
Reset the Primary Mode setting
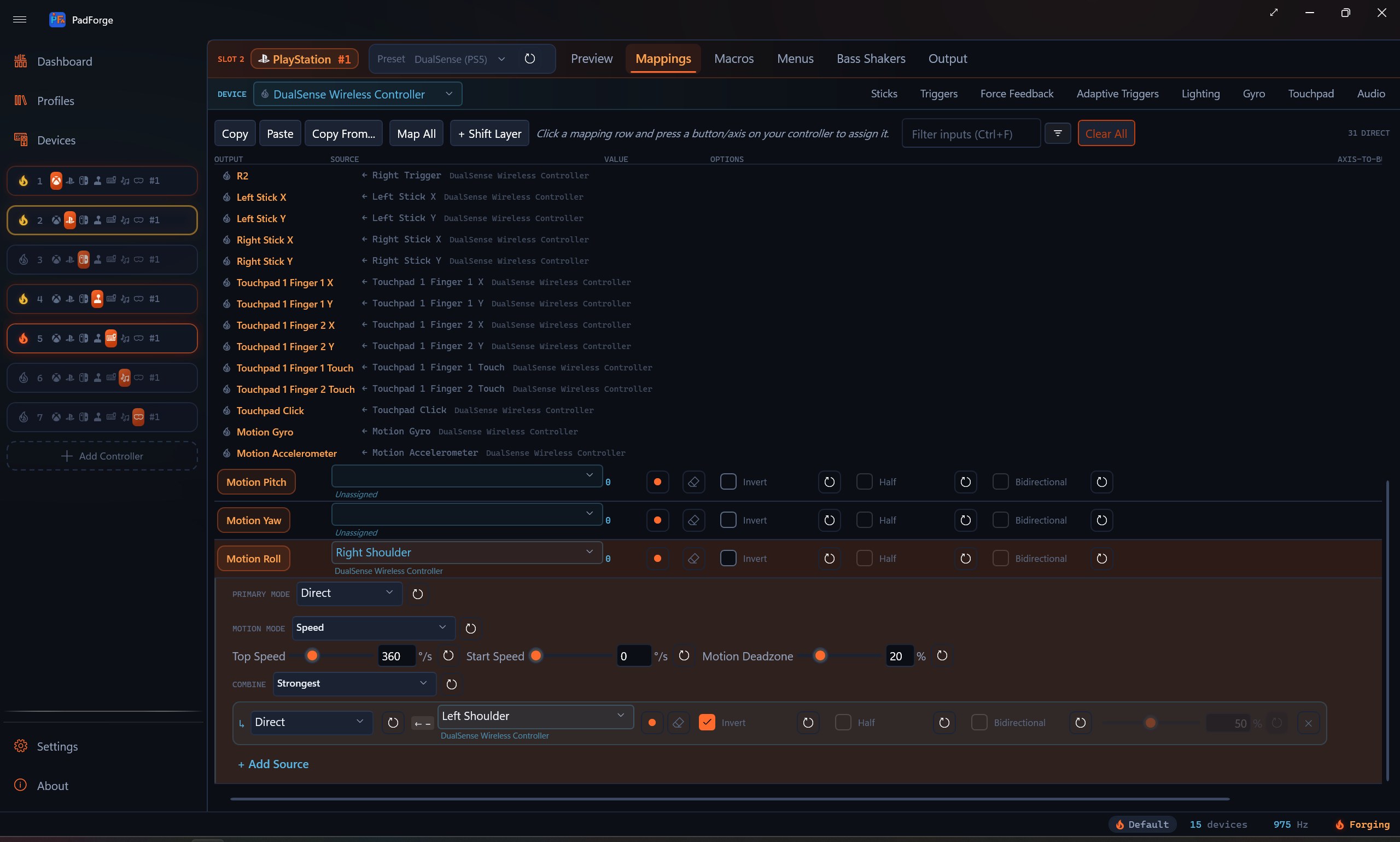point(417,594)
